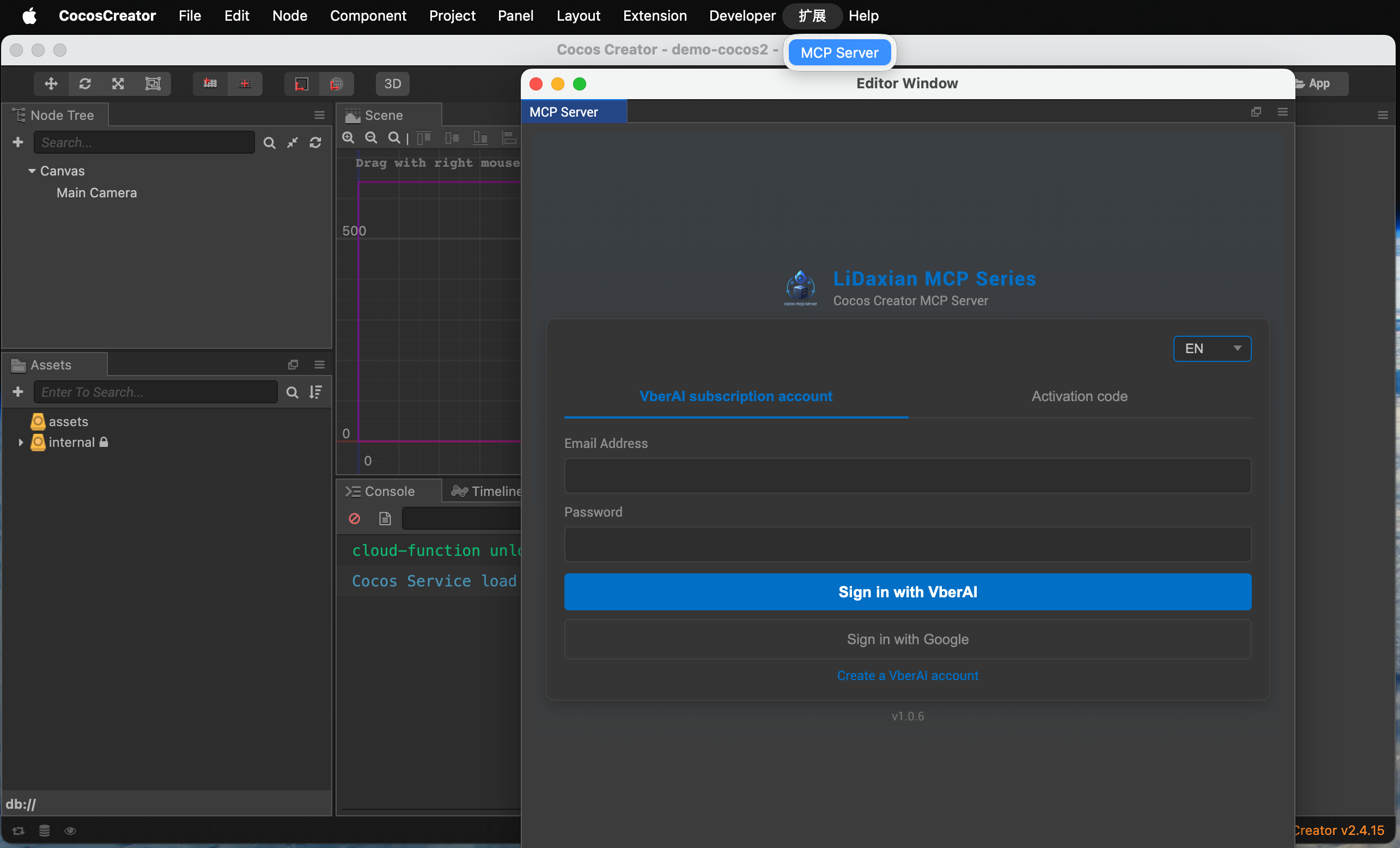Image resolution: width=1400 pixels, height=848 pixels.
Task: Select the Main Camera node
Action: pos(96,193)
